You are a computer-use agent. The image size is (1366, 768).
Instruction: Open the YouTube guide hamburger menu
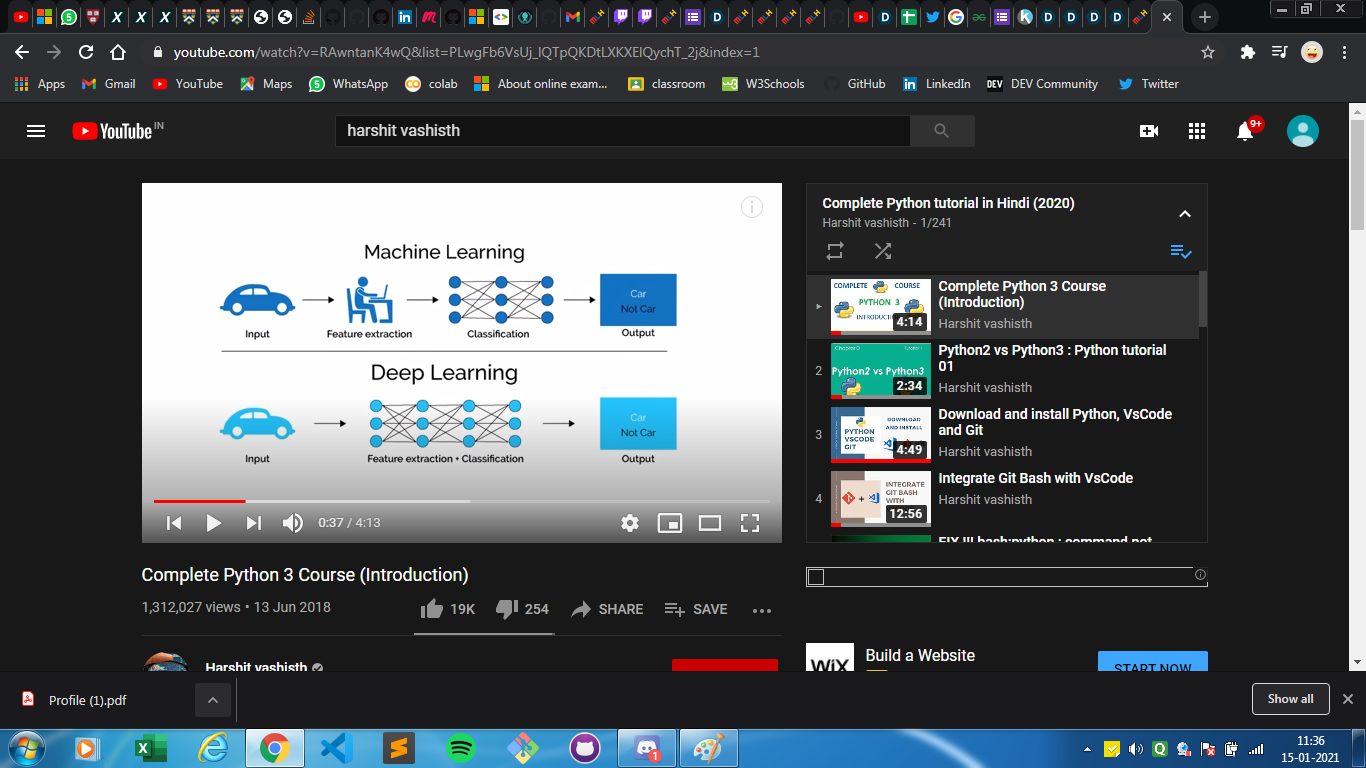tap(36, 131)
